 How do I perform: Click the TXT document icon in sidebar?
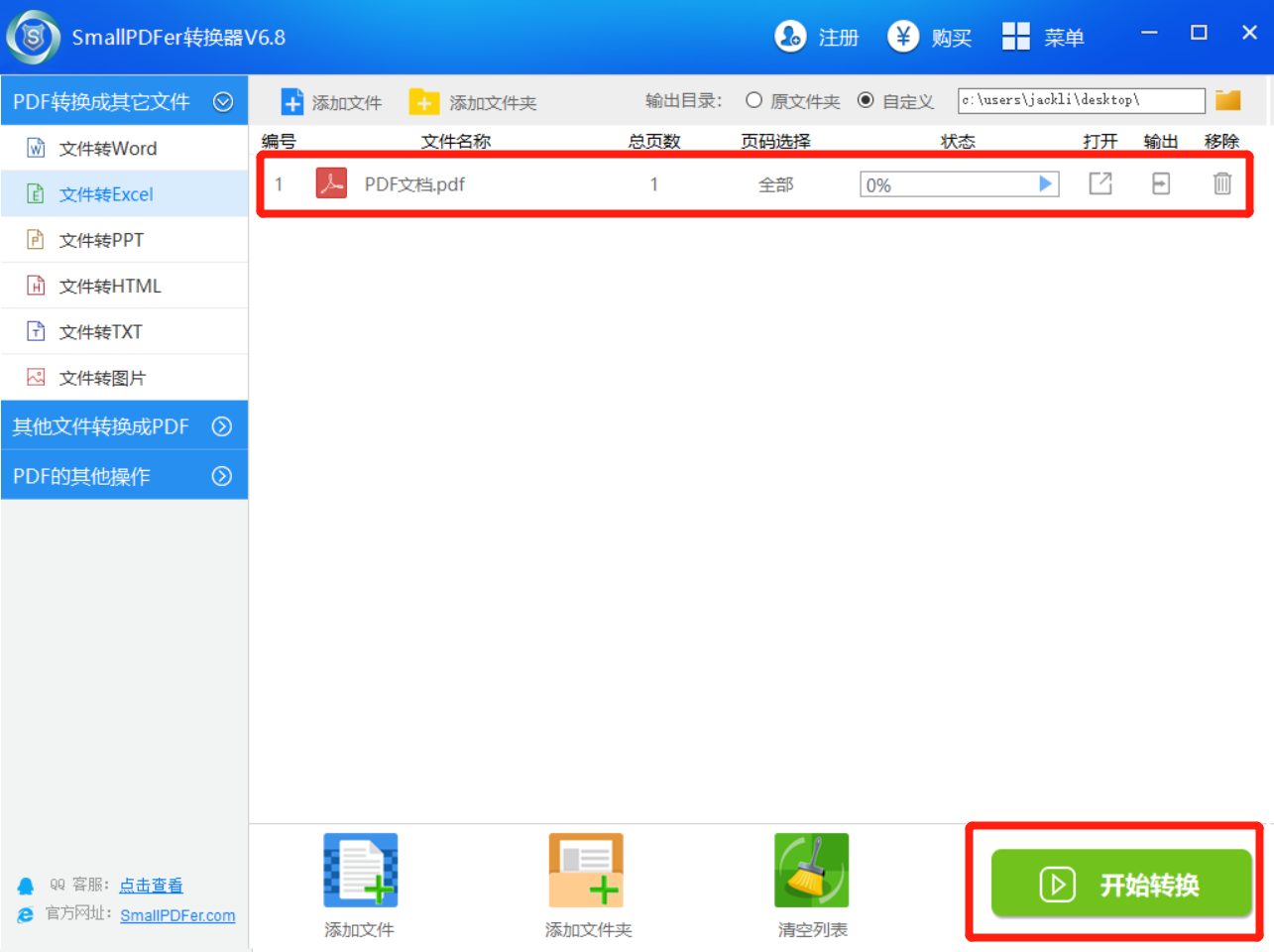tap(36, 331)
